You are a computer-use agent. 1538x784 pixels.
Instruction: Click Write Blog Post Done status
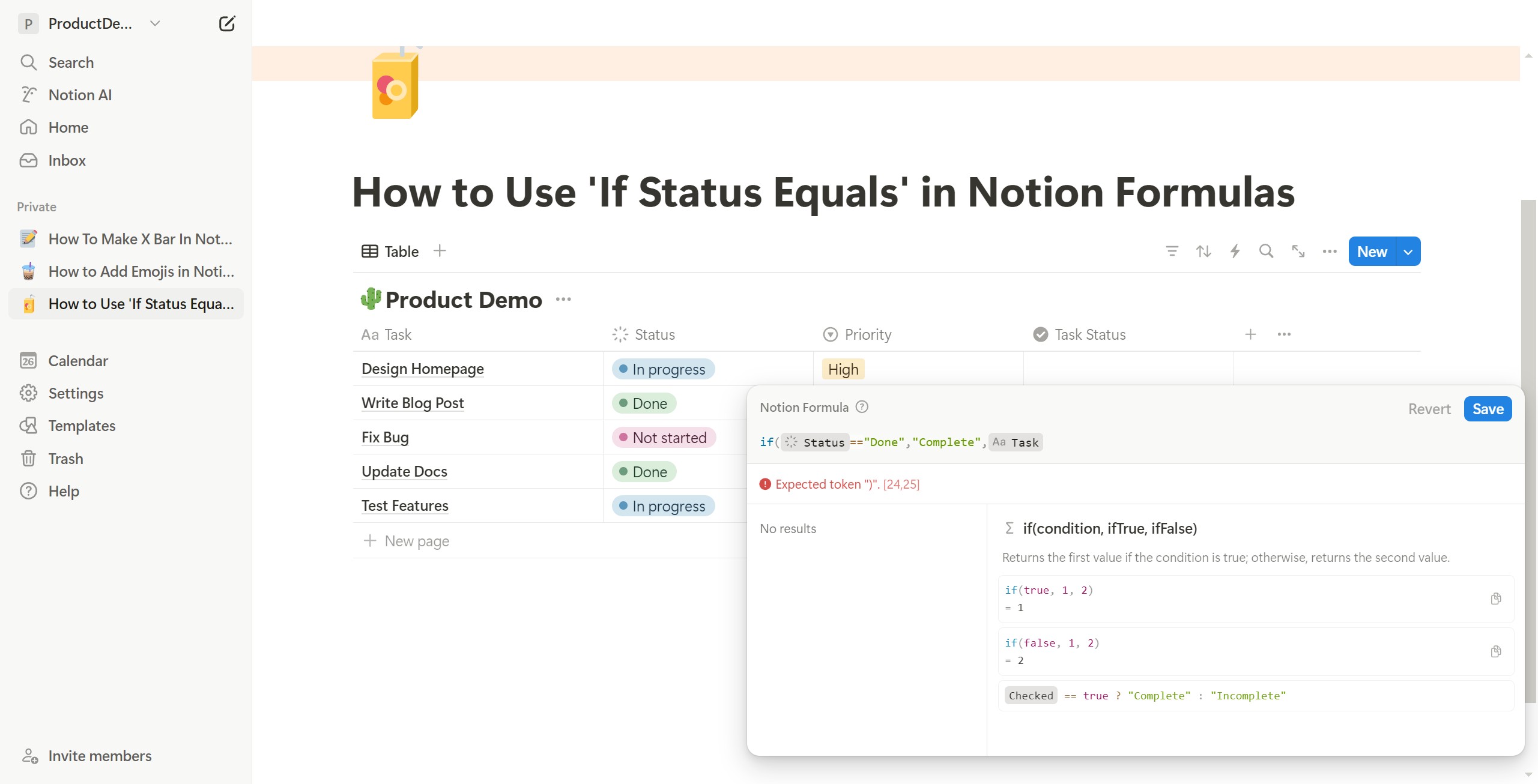click(644, 403)
